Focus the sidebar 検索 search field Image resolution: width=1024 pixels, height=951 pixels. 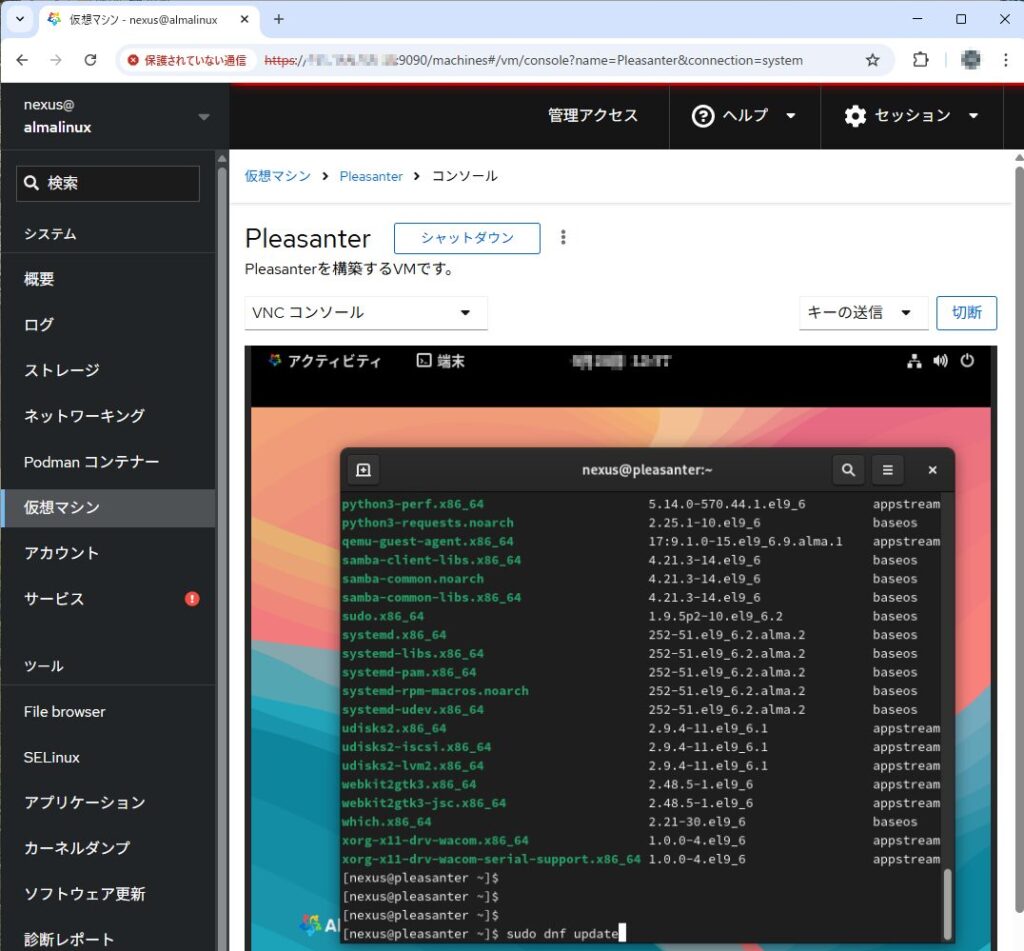coord(108,183)
